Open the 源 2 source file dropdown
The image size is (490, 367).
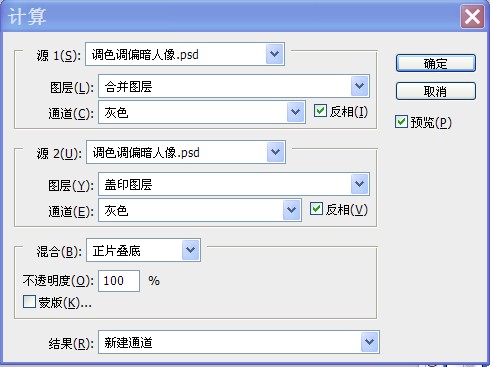point(186,152)
